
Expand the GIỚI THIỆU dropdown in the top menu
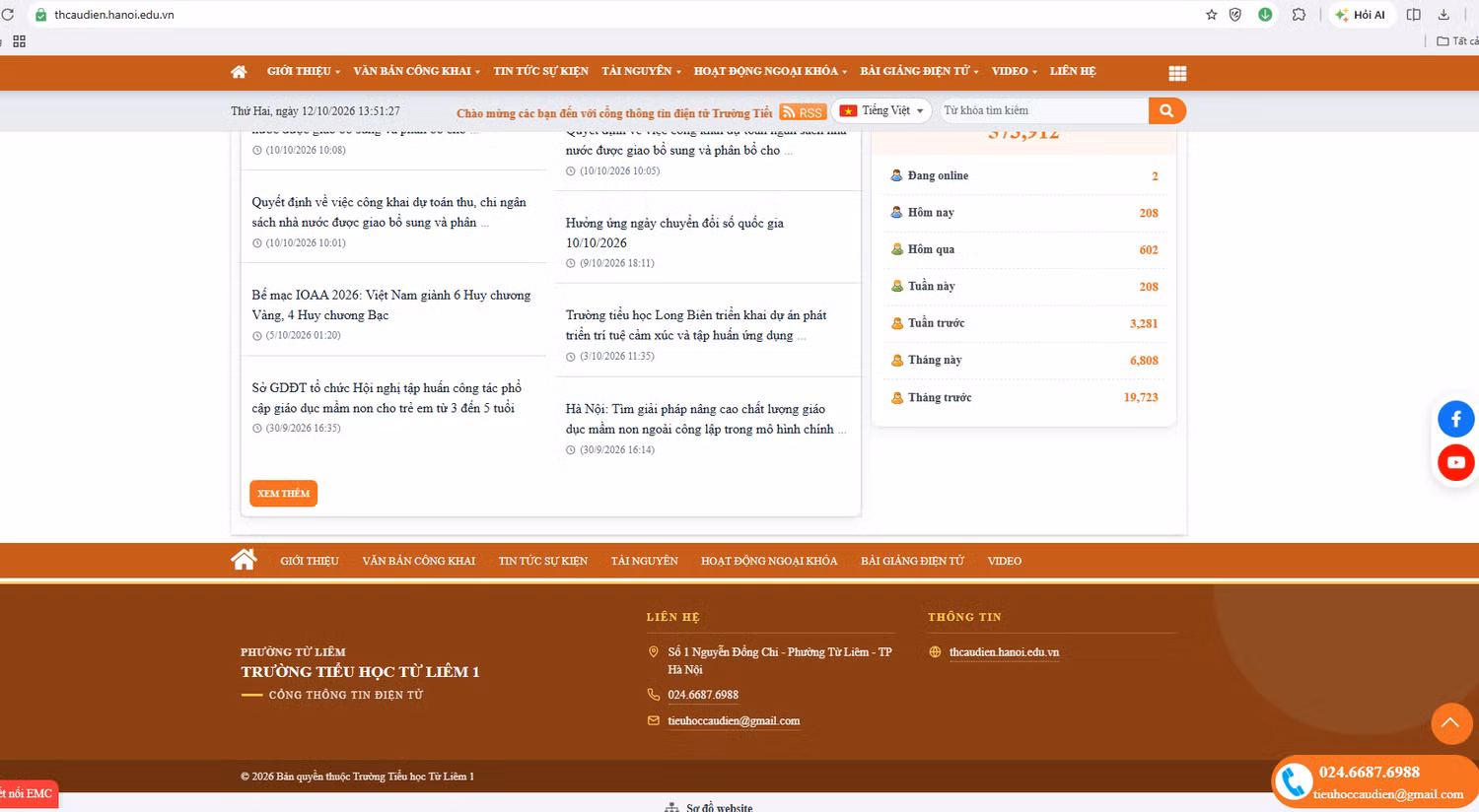coord(303,71)
